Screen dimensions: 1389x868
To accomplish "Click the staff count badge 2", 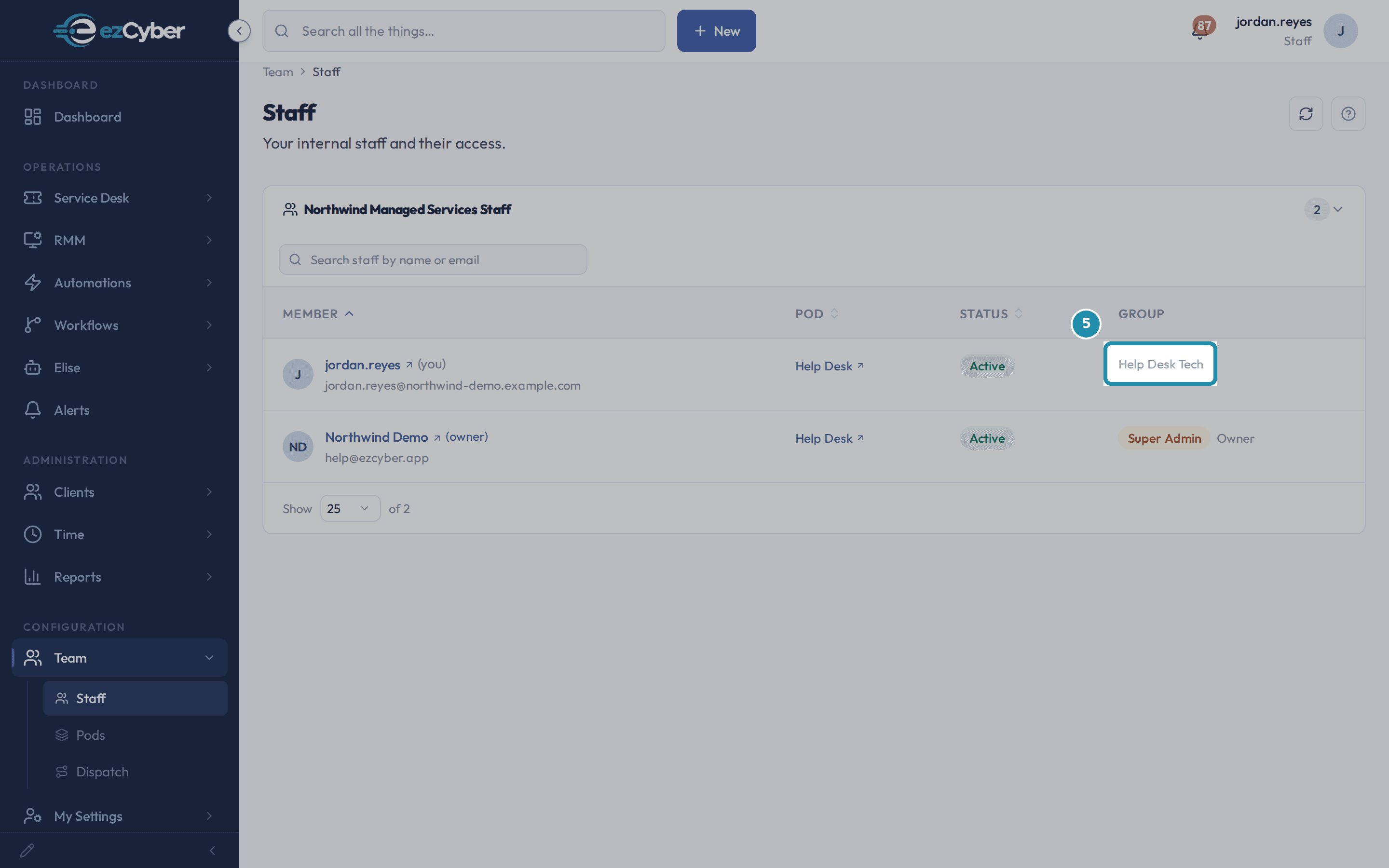I will tap(1317, 210).
